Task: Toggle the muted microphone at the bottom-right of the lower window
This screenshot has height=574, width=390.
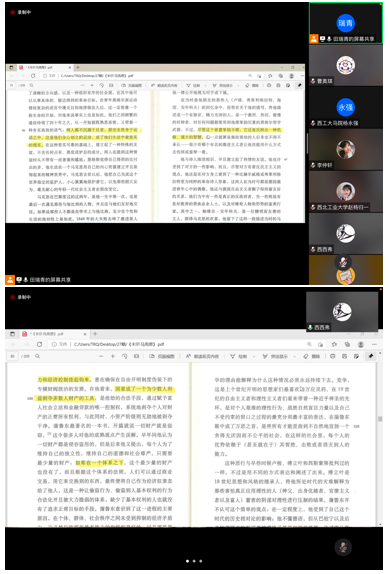Action: point(343,547)
